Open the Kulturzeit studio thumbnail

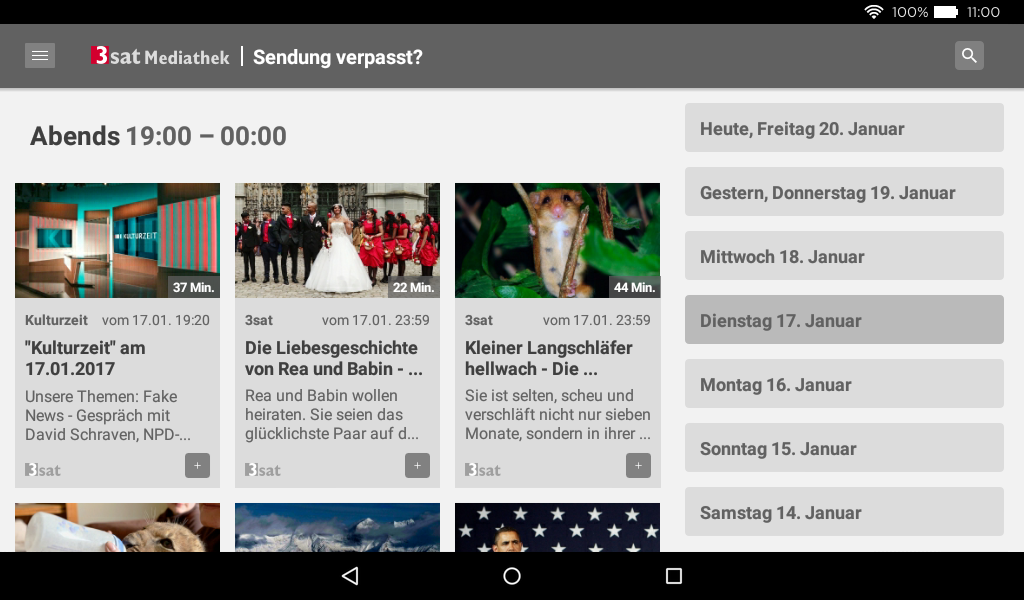coord(117,240)
